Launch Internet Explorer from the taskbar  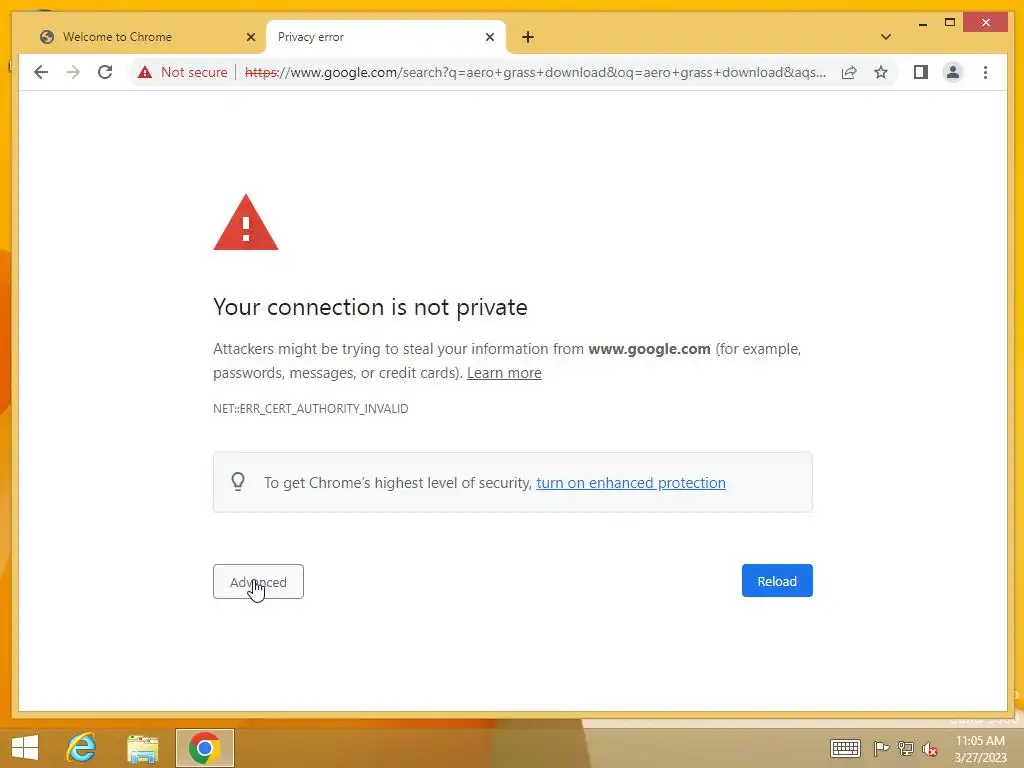[x=82, y=748]
